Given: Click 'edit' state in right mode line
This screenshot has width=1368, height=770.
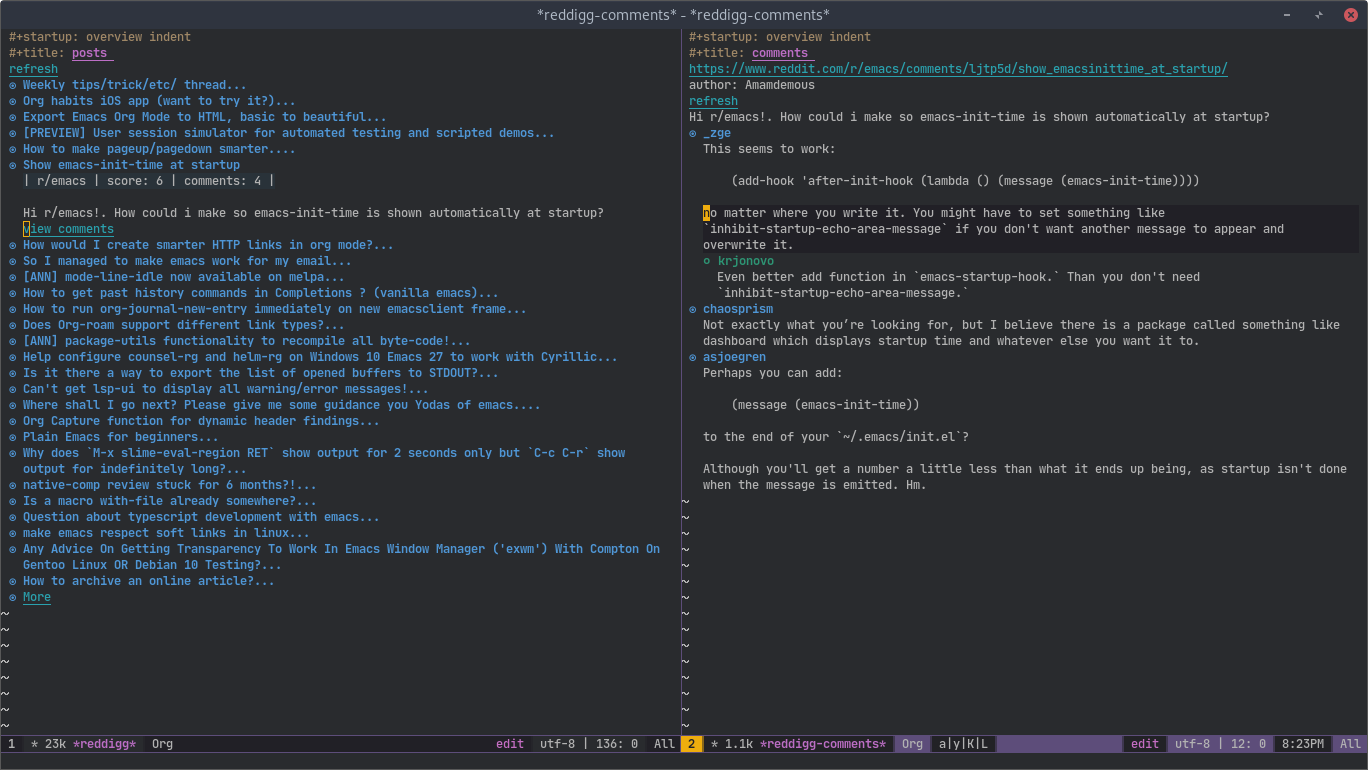Looking at the screenshot, I should [1145, 744].
